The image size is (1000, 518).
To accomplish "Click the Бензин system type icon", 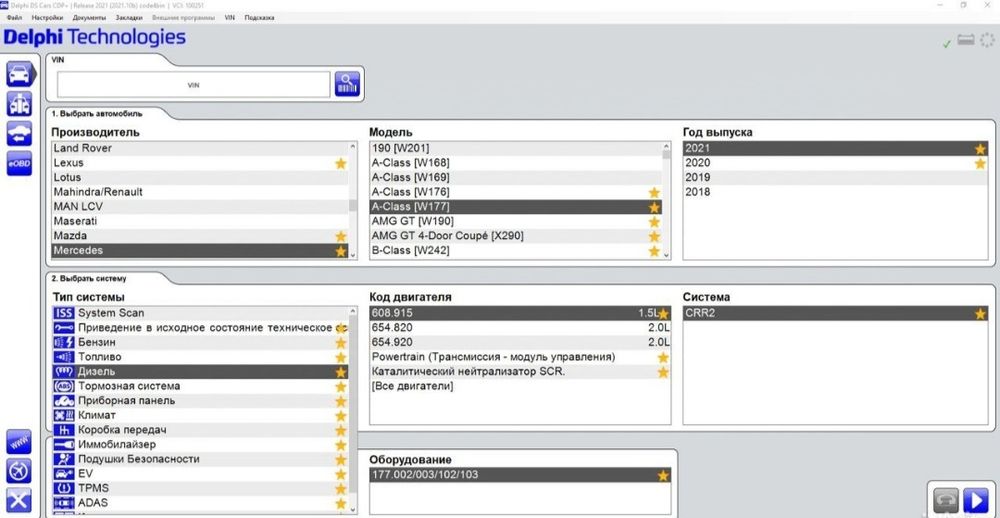I will point(63,343).
